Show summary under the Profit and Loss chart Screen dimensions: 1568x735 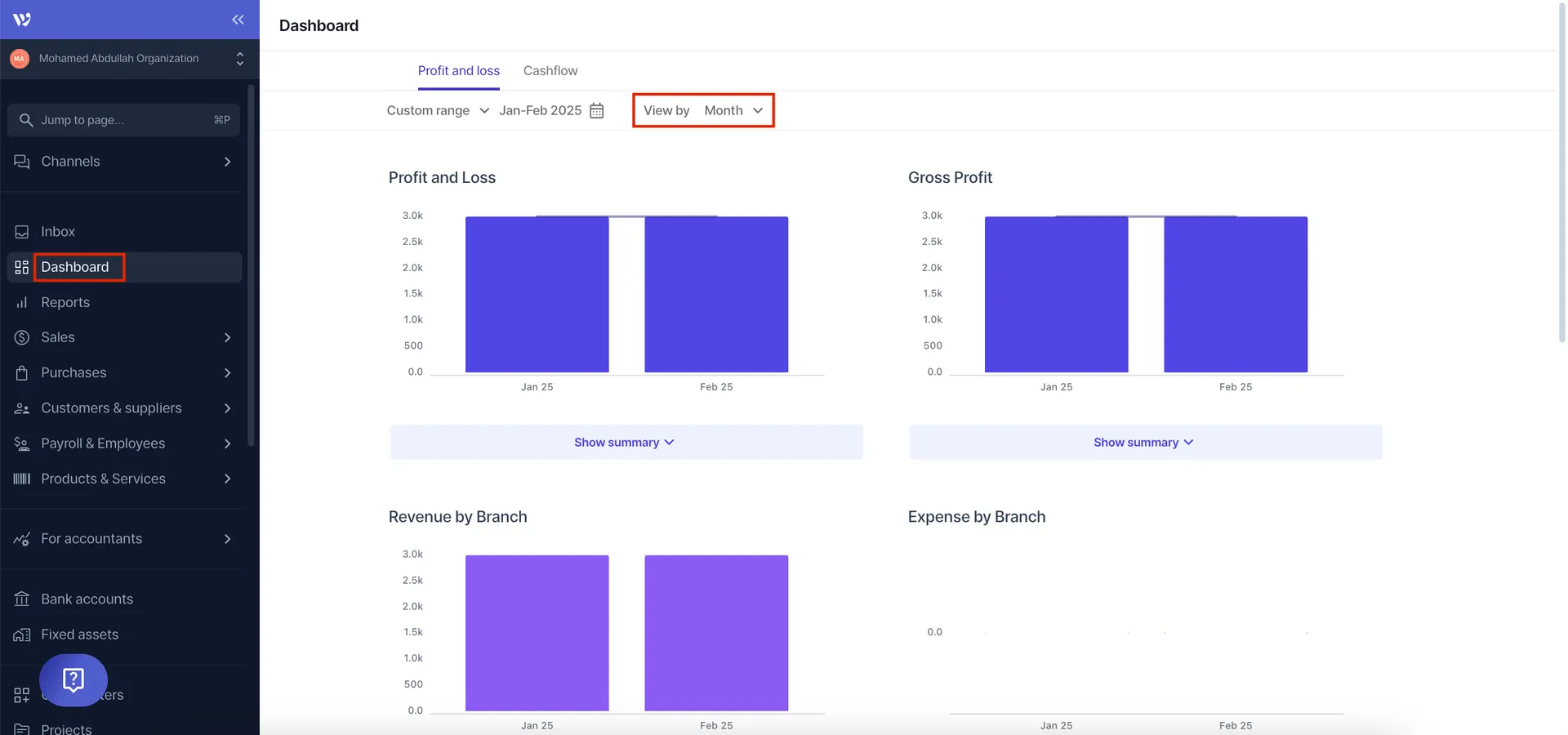click(x=626, y=442)
